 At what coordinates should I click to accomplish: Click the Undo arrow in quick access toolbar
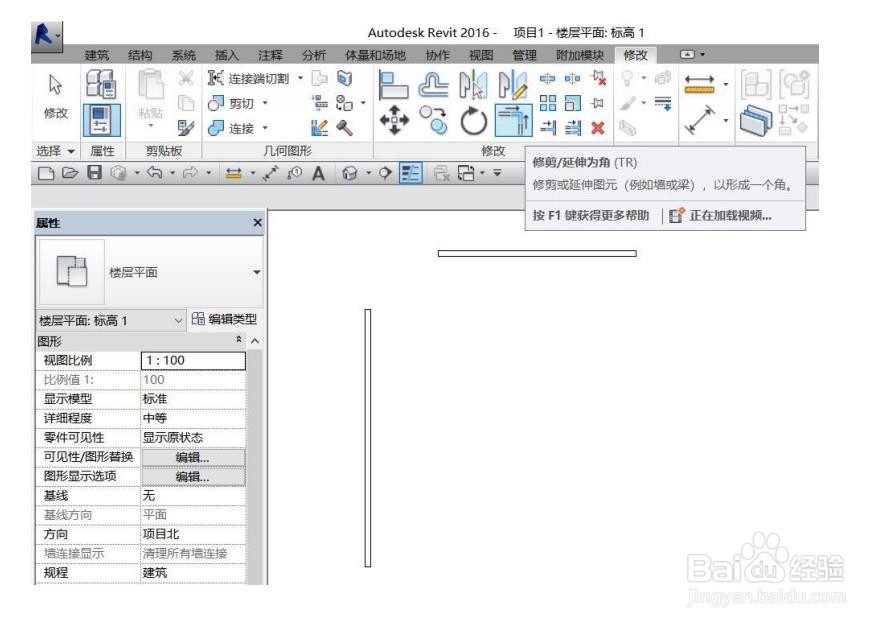[154, 172]
